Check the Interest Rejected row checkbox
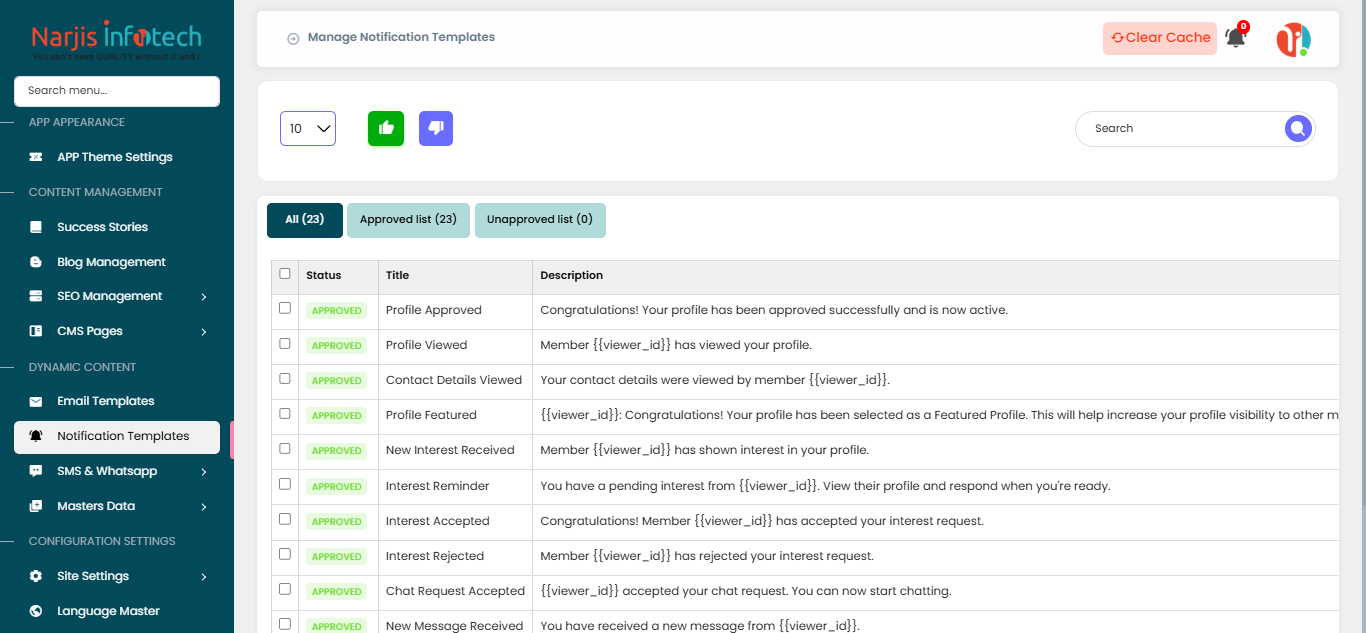Screen dimensions: 1366x633 [x=285, y=554]
